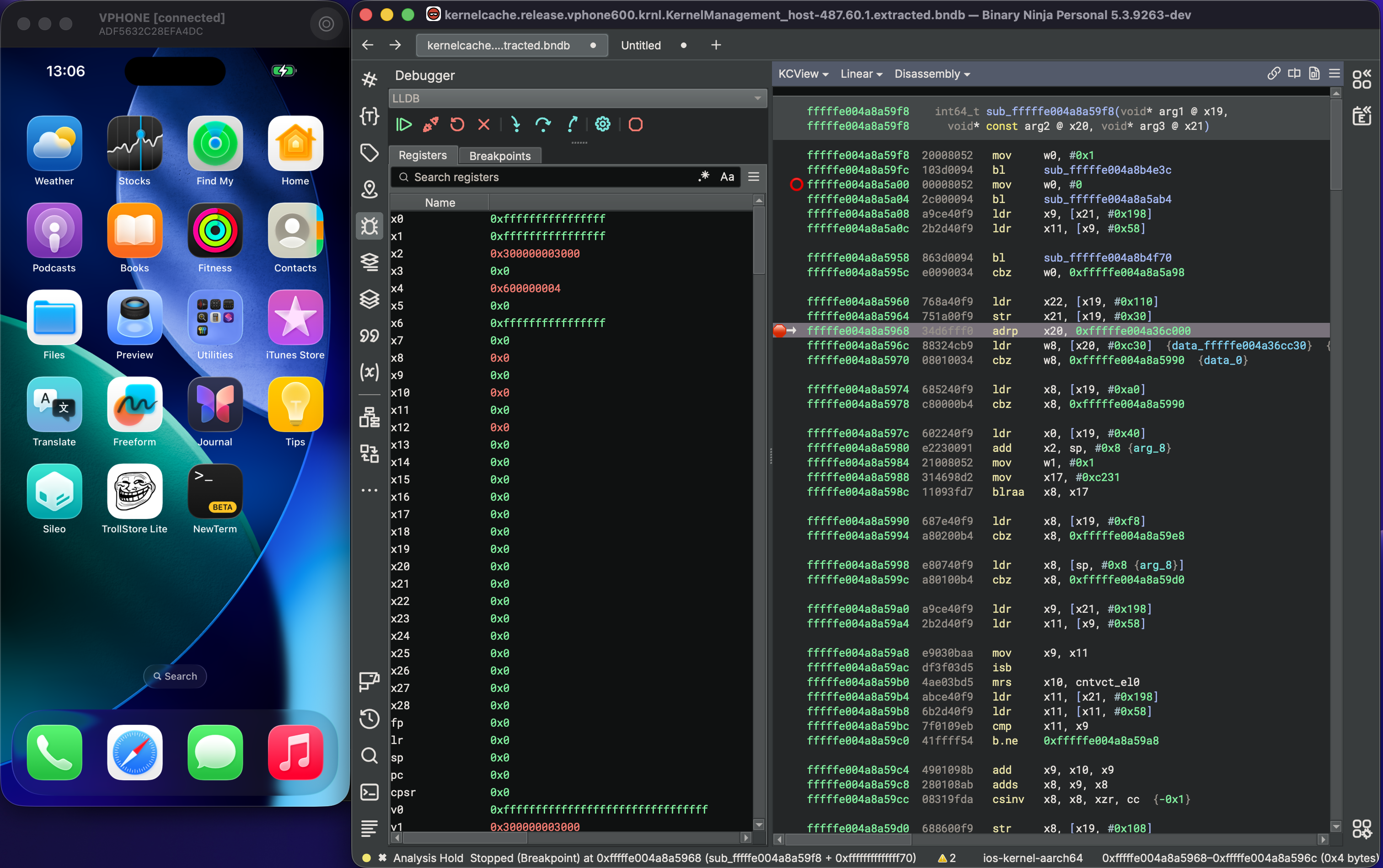
Task: Switch to the Untitled tab
Action: point(640,45)
